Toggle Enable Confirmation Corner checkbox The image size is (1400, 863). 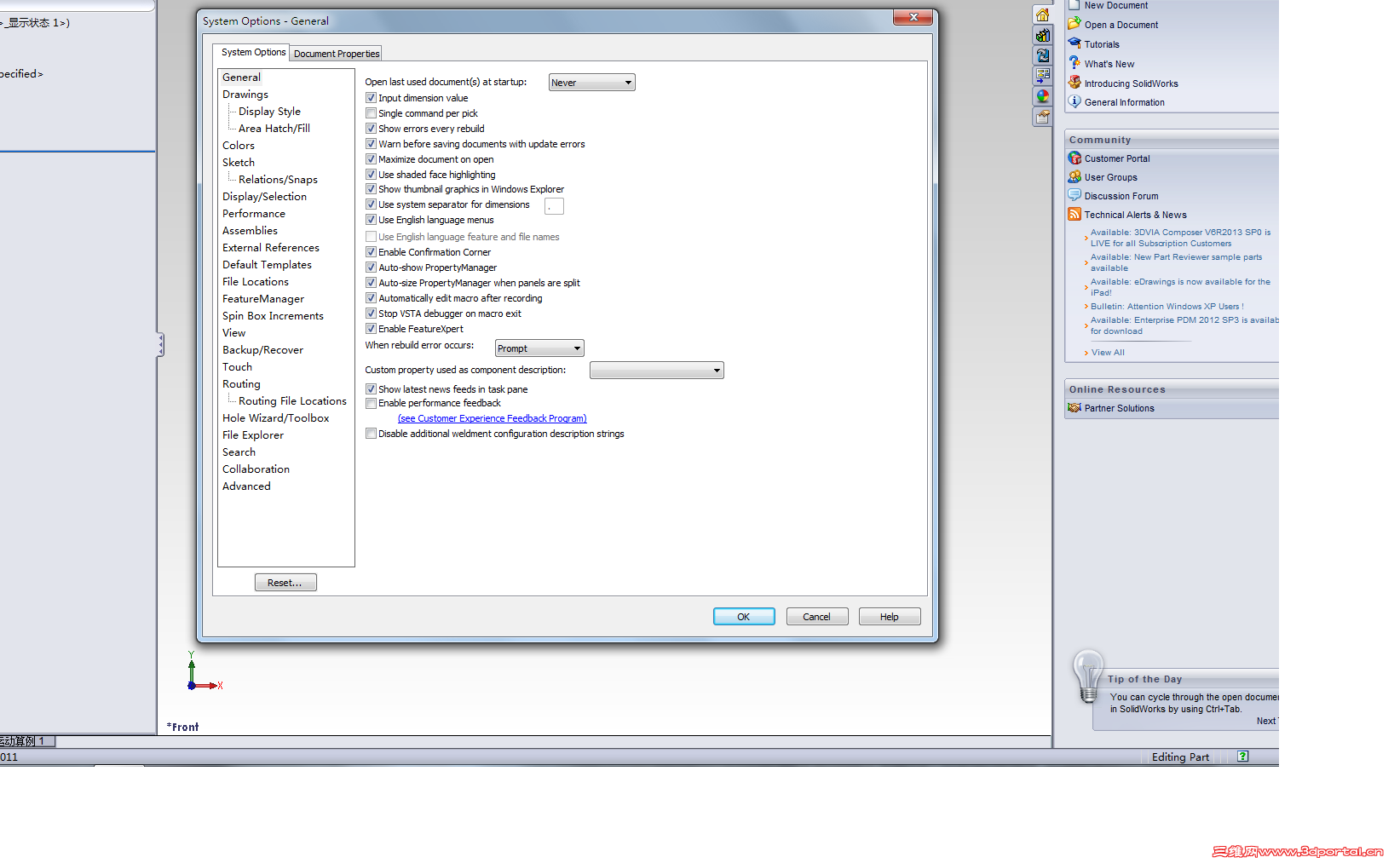tap(371, 252)
